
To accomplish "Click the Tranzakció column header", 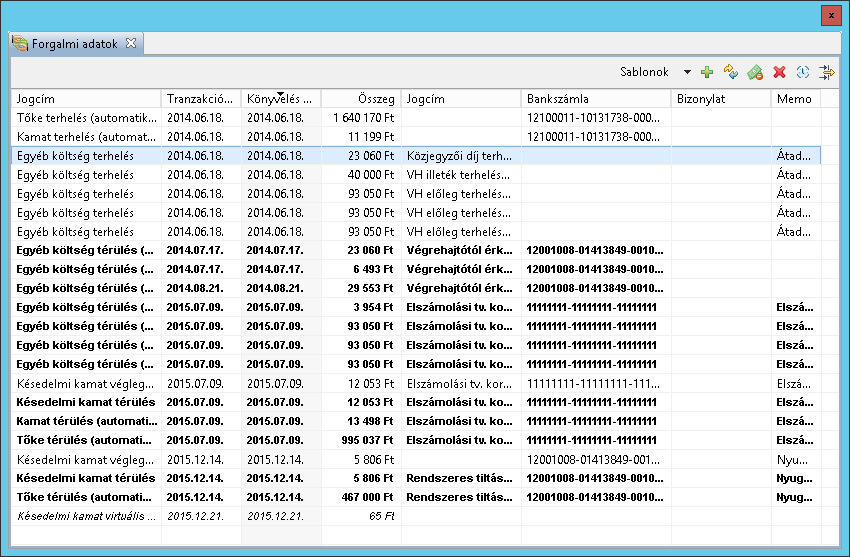I will pyautogui.click(x=200, y=99).
